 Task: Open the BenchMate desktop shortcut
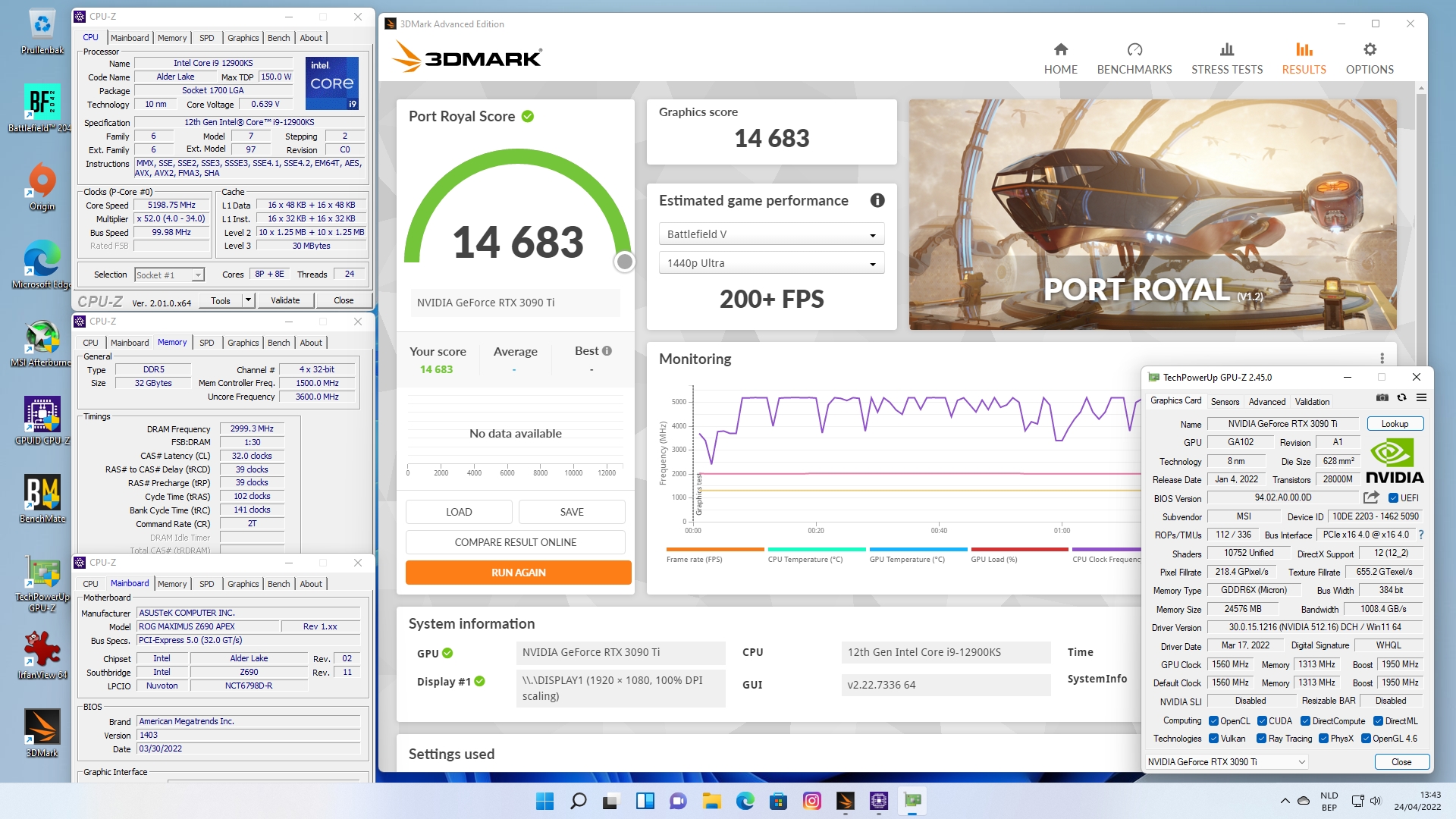tap(42, 499)
